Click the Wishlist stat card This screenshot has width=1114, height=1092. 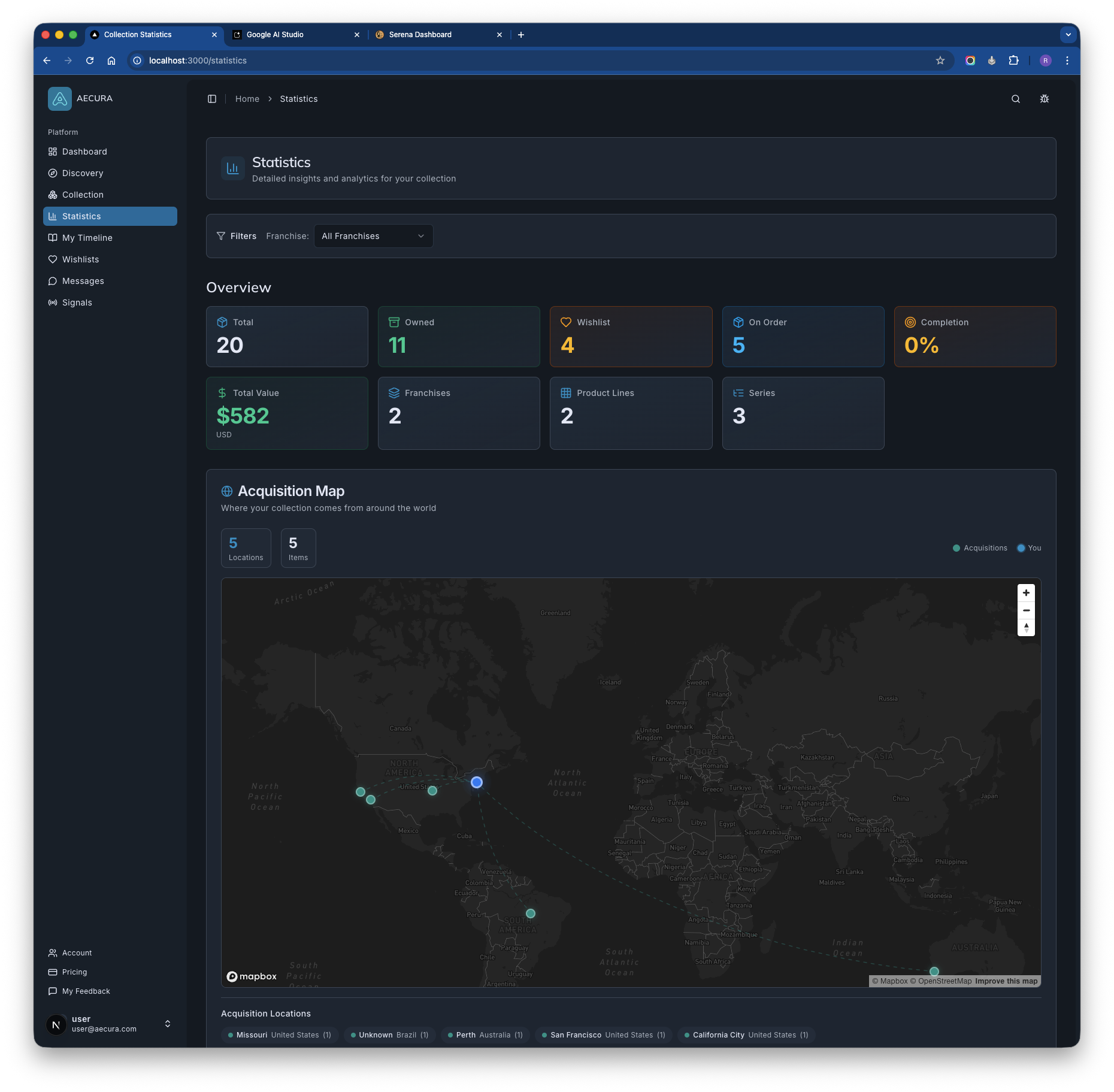pos(631,337)
